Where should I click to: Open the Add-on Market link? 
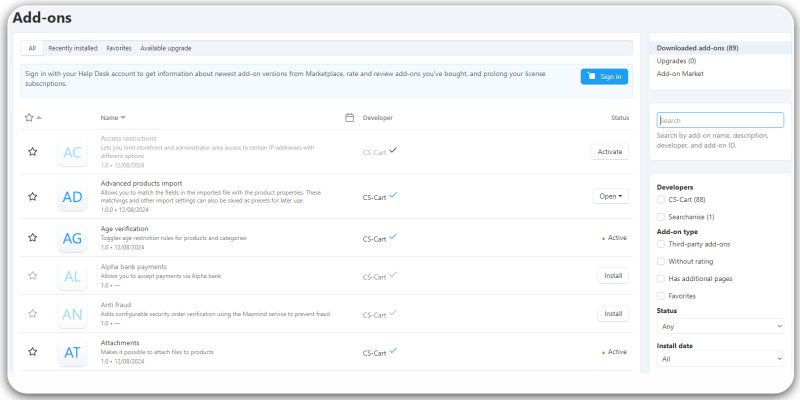679,74
